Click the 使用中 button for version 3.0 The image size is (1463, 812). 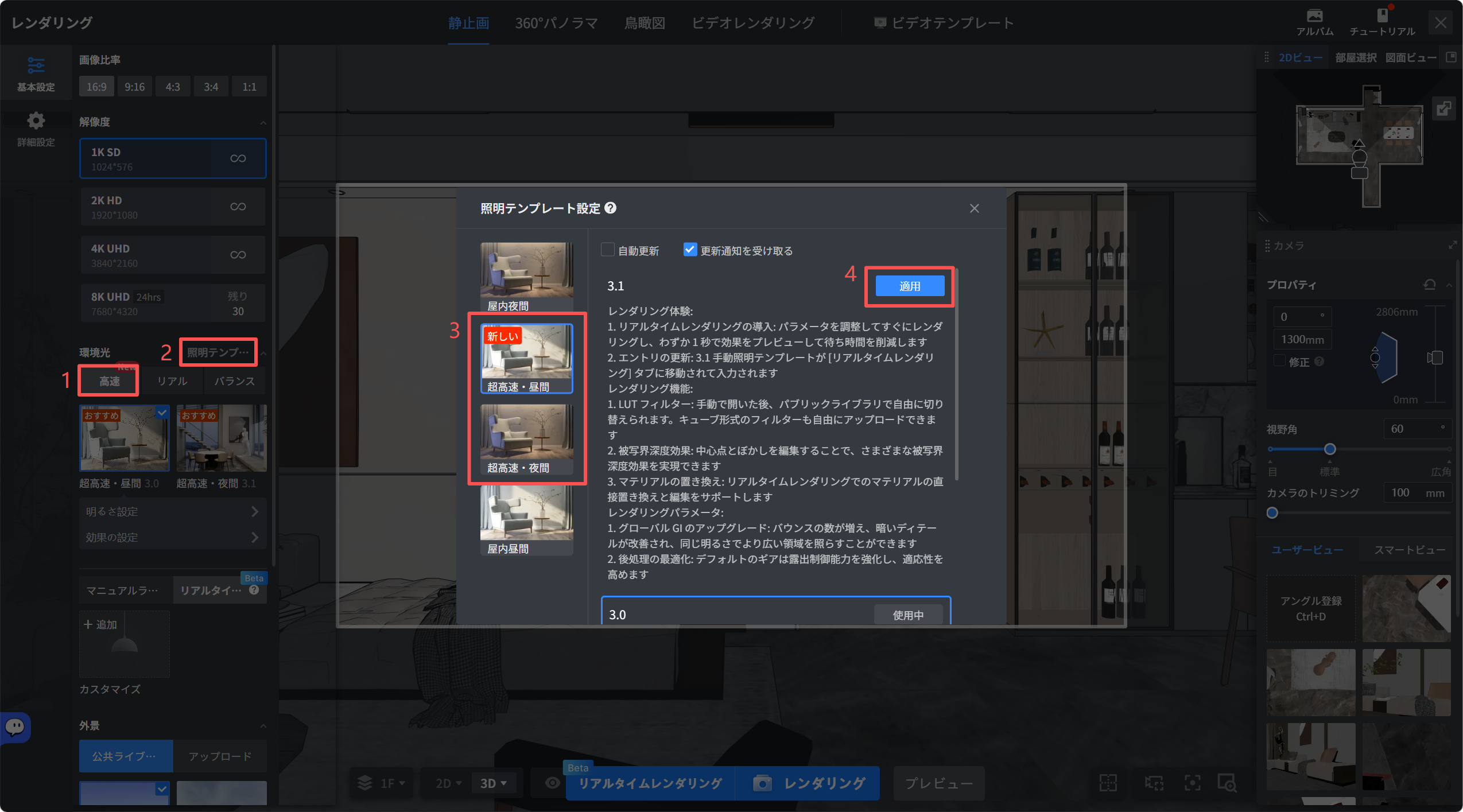pos(908,615)
